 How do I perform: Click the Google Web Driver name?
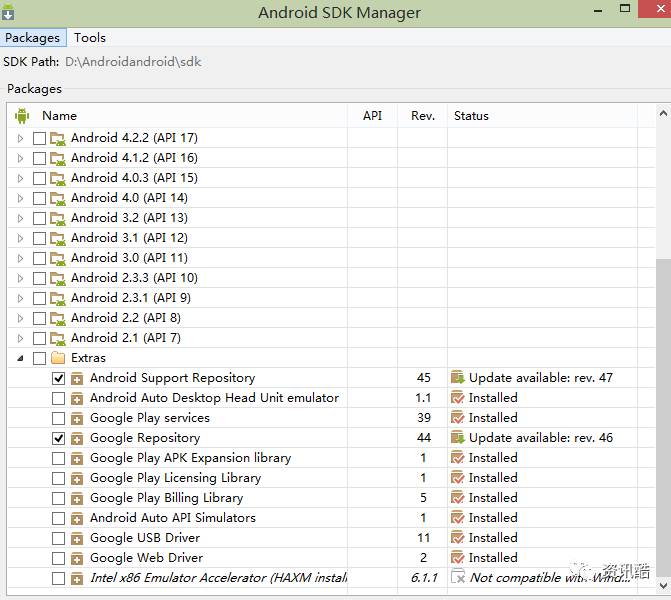point(146,558)
